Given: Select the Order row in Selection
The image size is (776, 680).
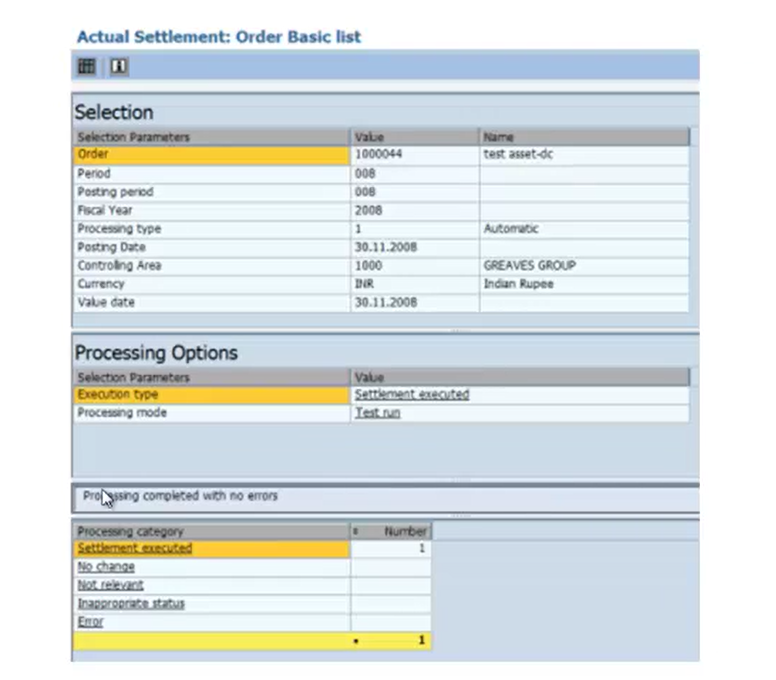Looking at the screenshot, I should pos(212,155).
